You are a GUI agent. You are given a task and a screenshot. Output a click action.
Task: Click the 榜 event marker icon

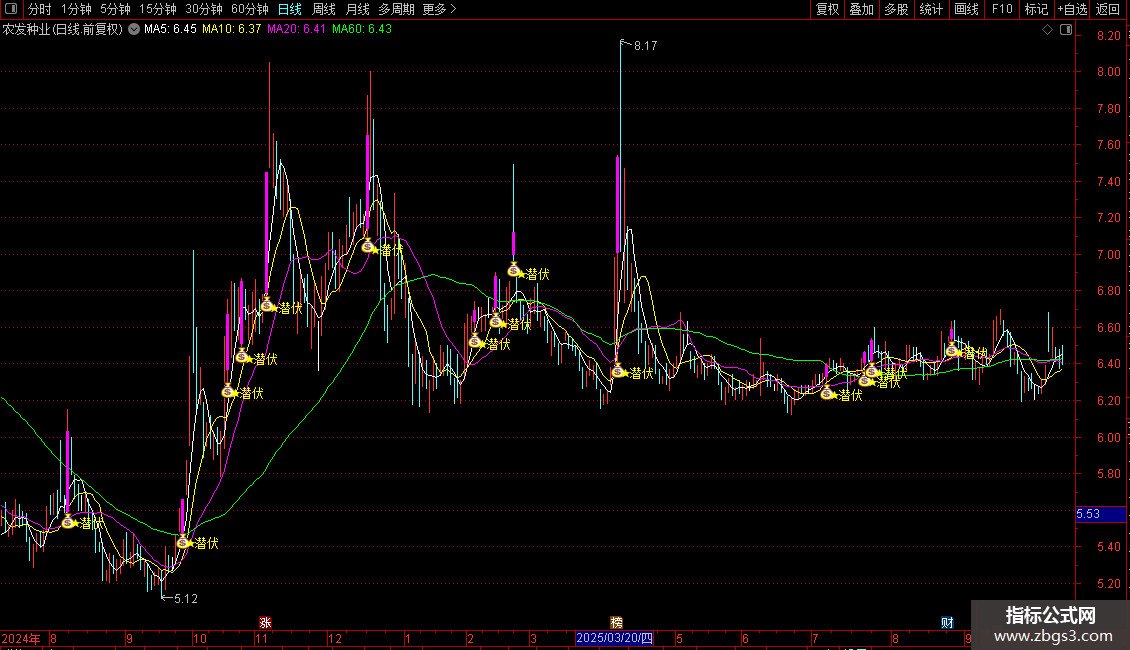616,622
